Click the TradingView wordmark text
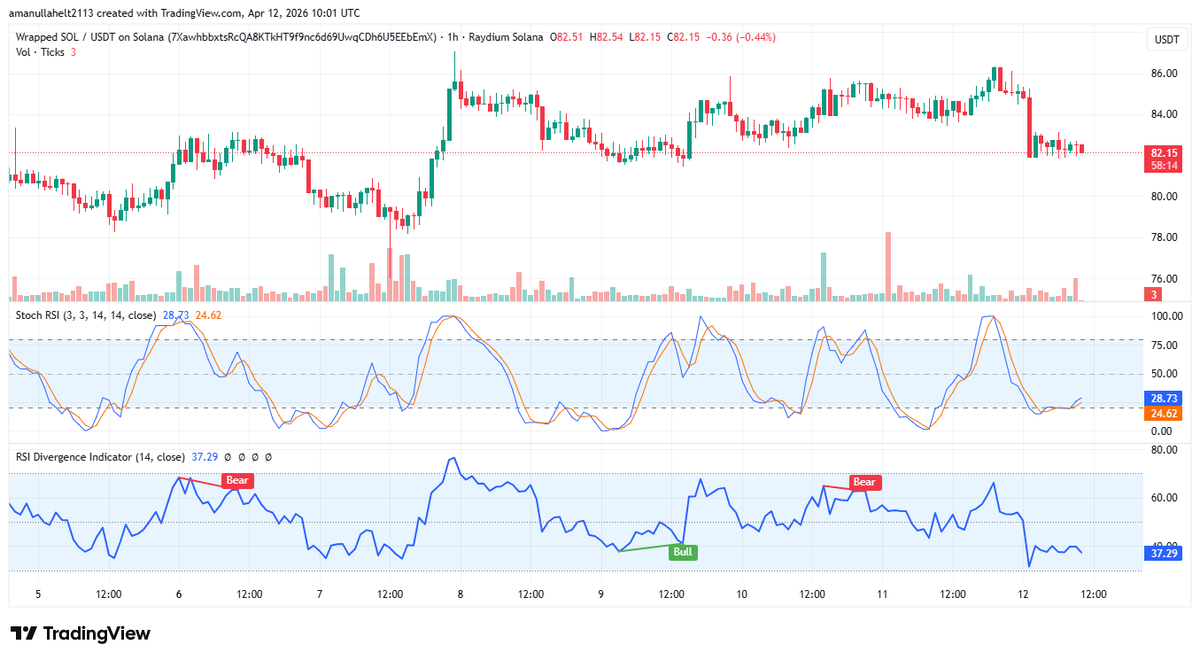This screenshot has height=660, width=1200. [96, 634]
